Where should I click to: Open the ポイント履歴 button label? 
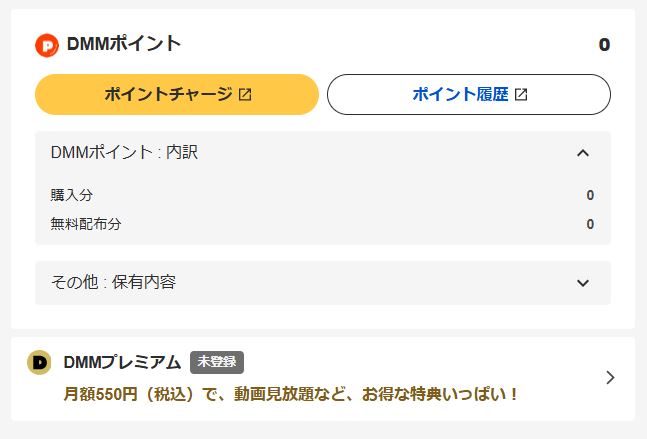pos(460,95)
